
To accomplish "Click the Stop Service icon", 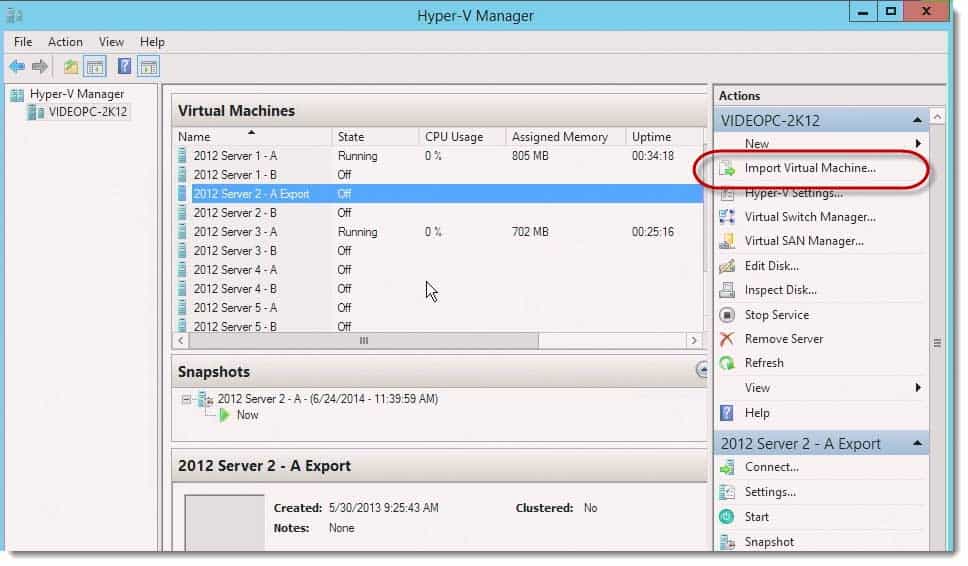I will point(727,315).
